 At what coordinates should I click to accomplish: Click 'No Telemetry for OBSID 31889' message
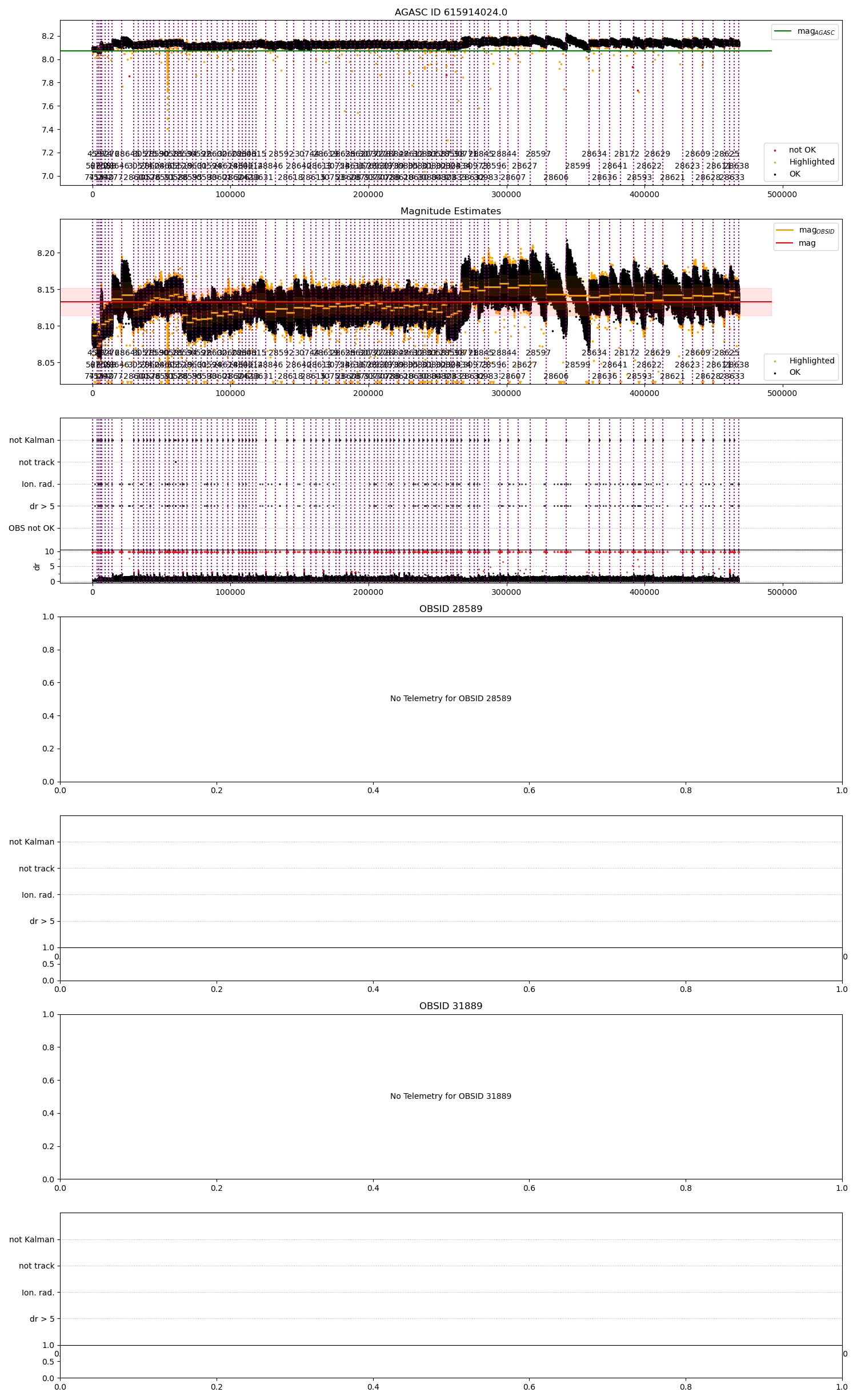[451, 1096]
